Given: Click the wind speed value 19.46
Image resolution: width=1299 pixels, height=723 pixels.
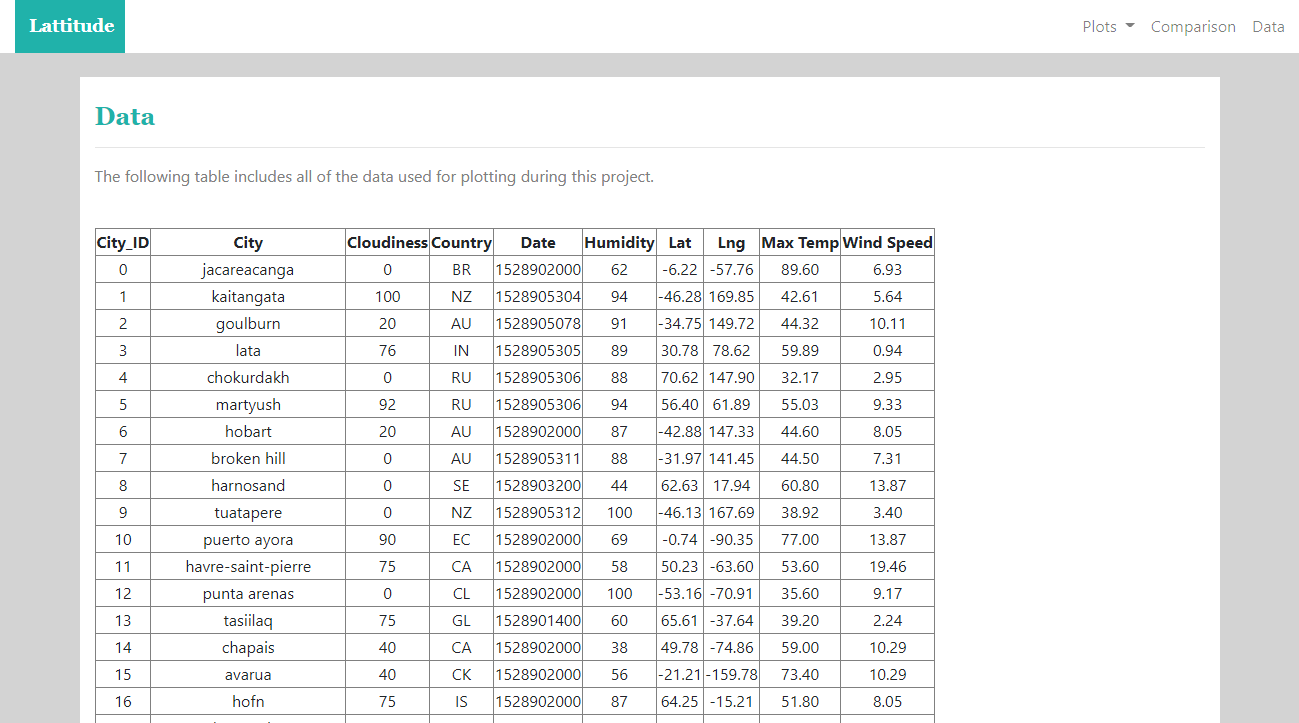Looking at the screenshot, I should pyautogui.click(x=887, y=567).
